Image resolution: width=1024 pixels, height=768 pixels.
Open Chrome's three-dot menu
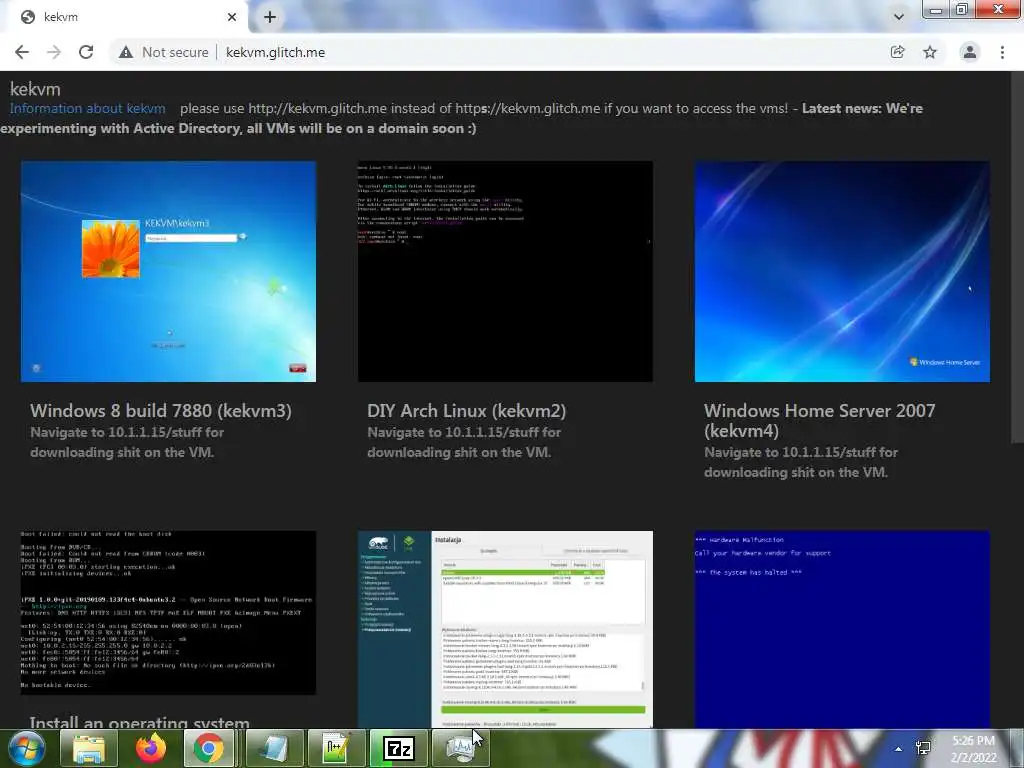tap(1002, 52)
